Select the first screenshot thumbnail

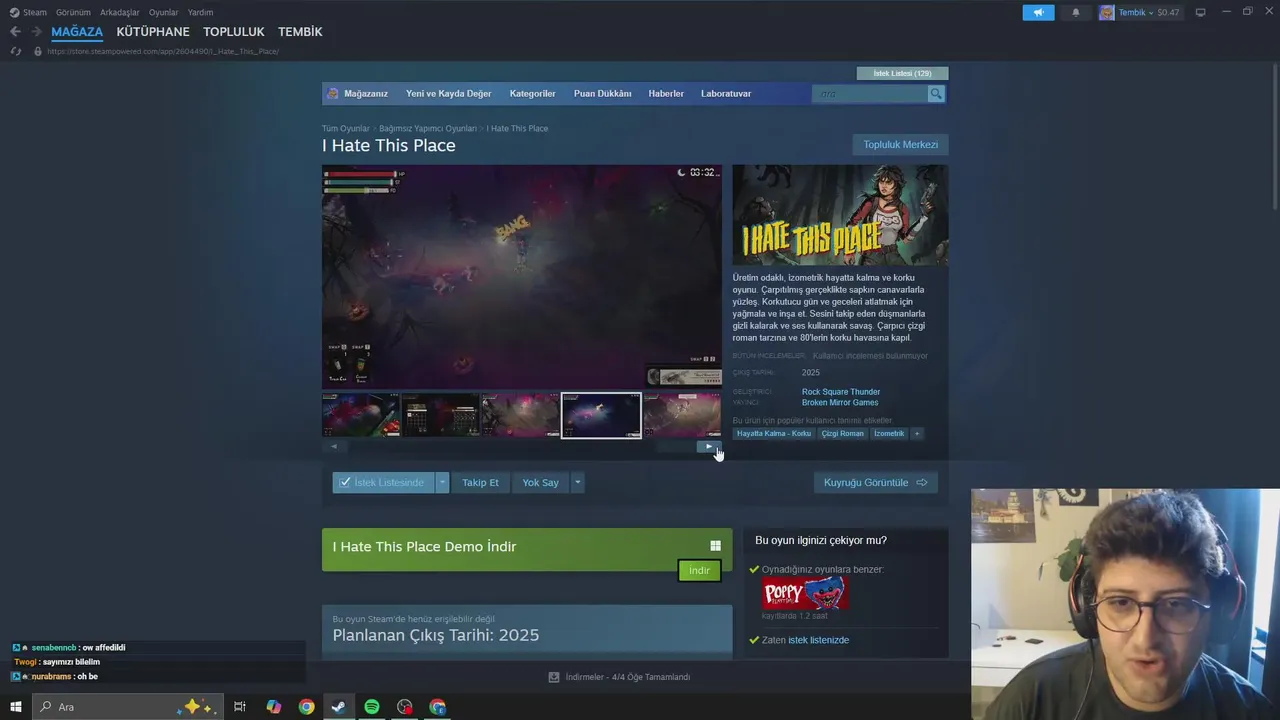361,415
